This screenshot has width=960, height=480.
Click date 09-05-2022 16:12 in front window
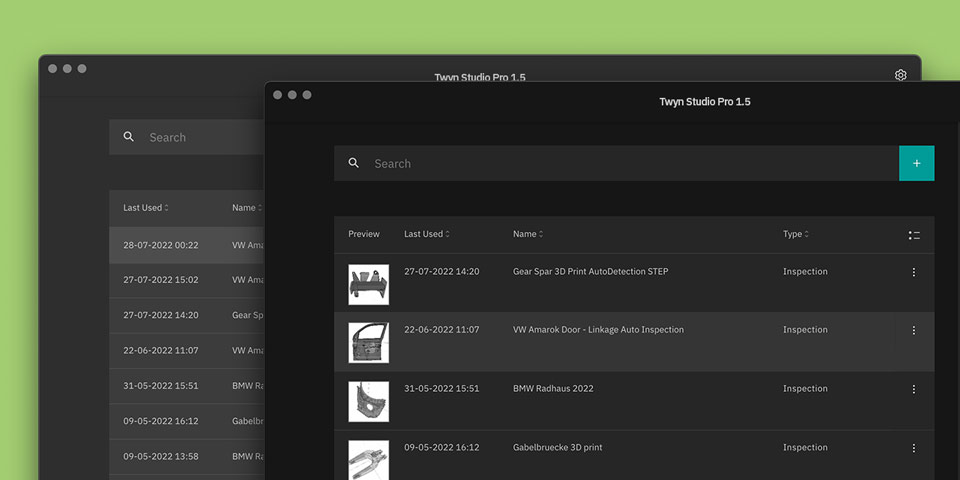tap(441, 447)
